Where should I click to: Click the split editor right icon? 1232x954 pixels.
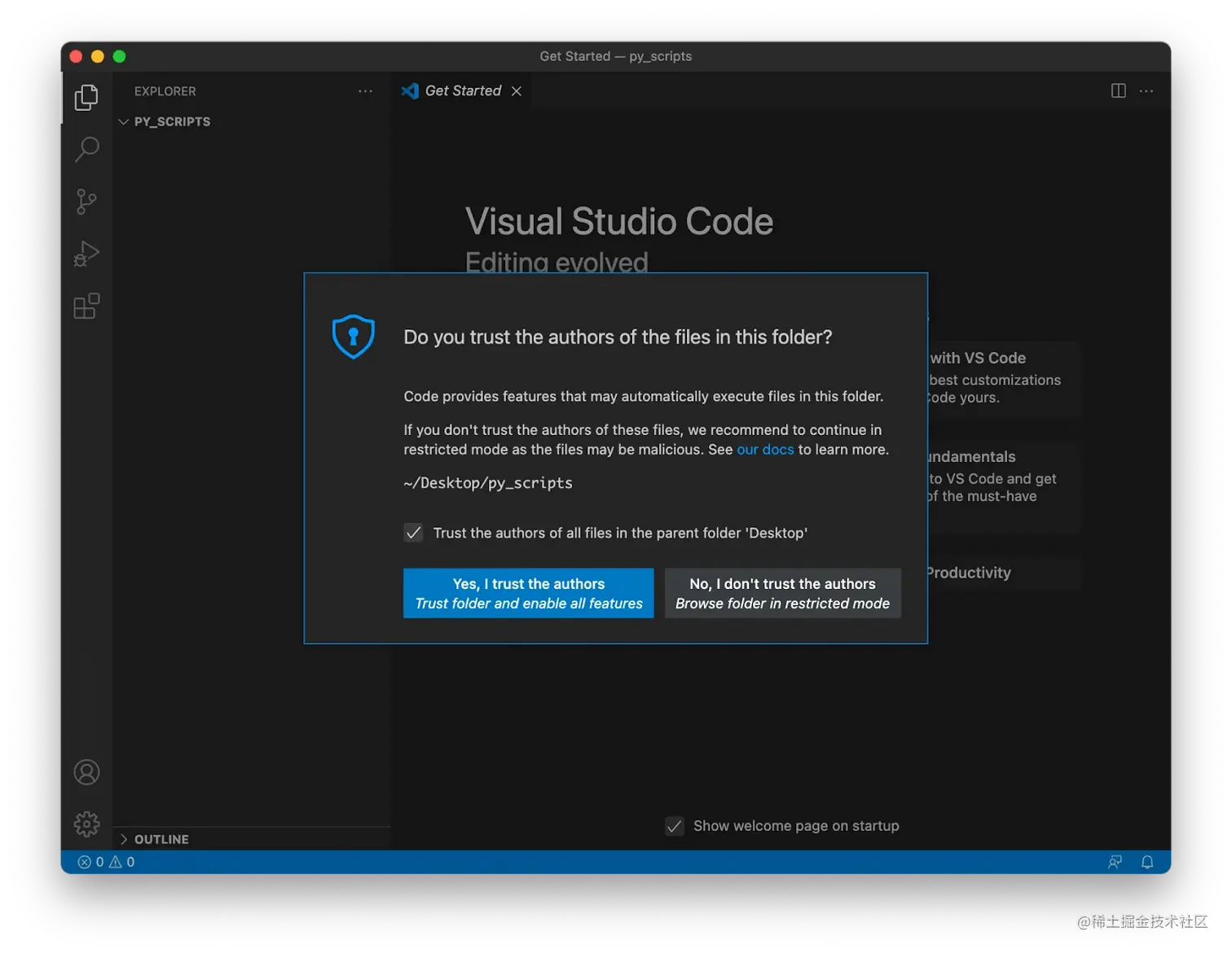point(1118,90)
